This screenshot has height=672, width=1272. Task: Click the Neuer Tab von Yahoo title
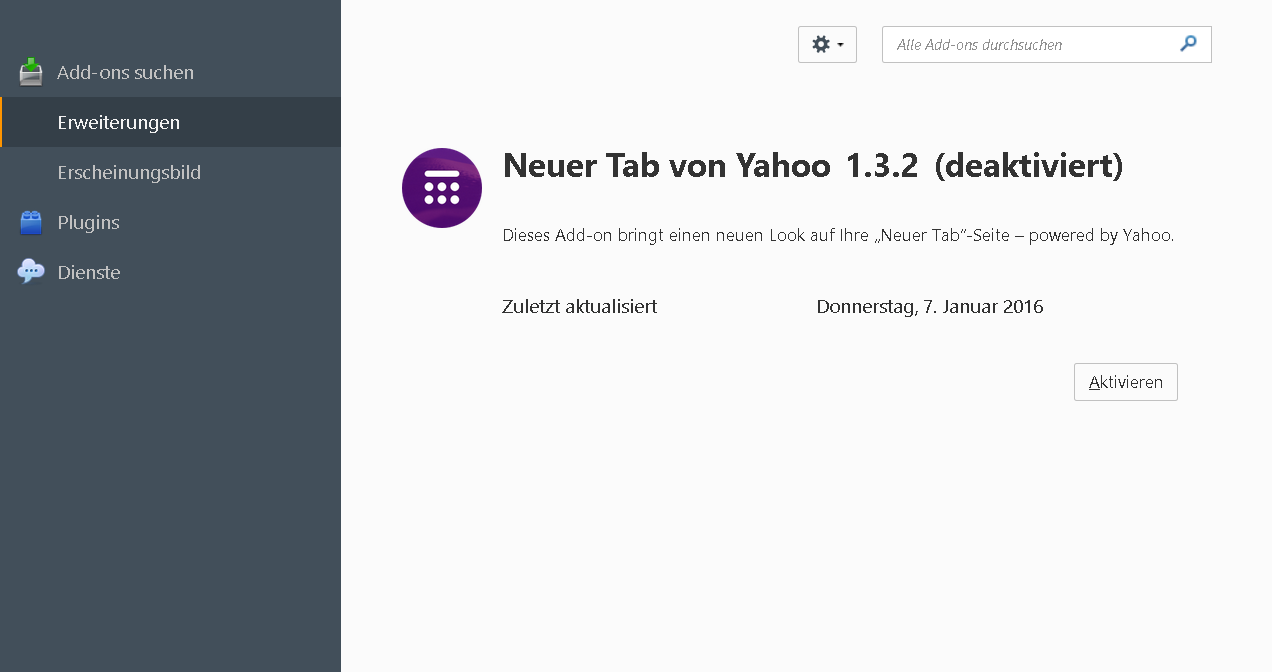point(666,166)
